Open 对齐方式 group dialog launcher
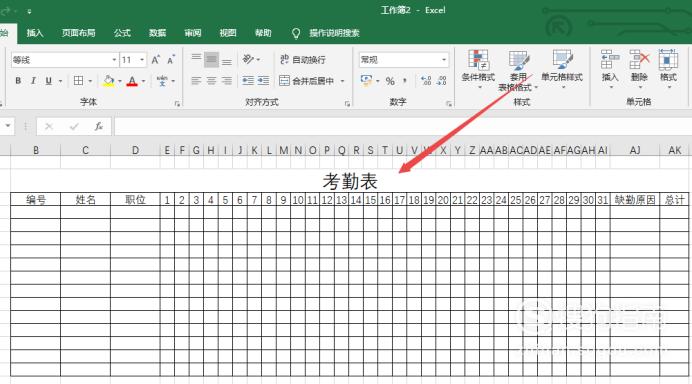This screenshot has width=692, height=384. click(347, 104)
